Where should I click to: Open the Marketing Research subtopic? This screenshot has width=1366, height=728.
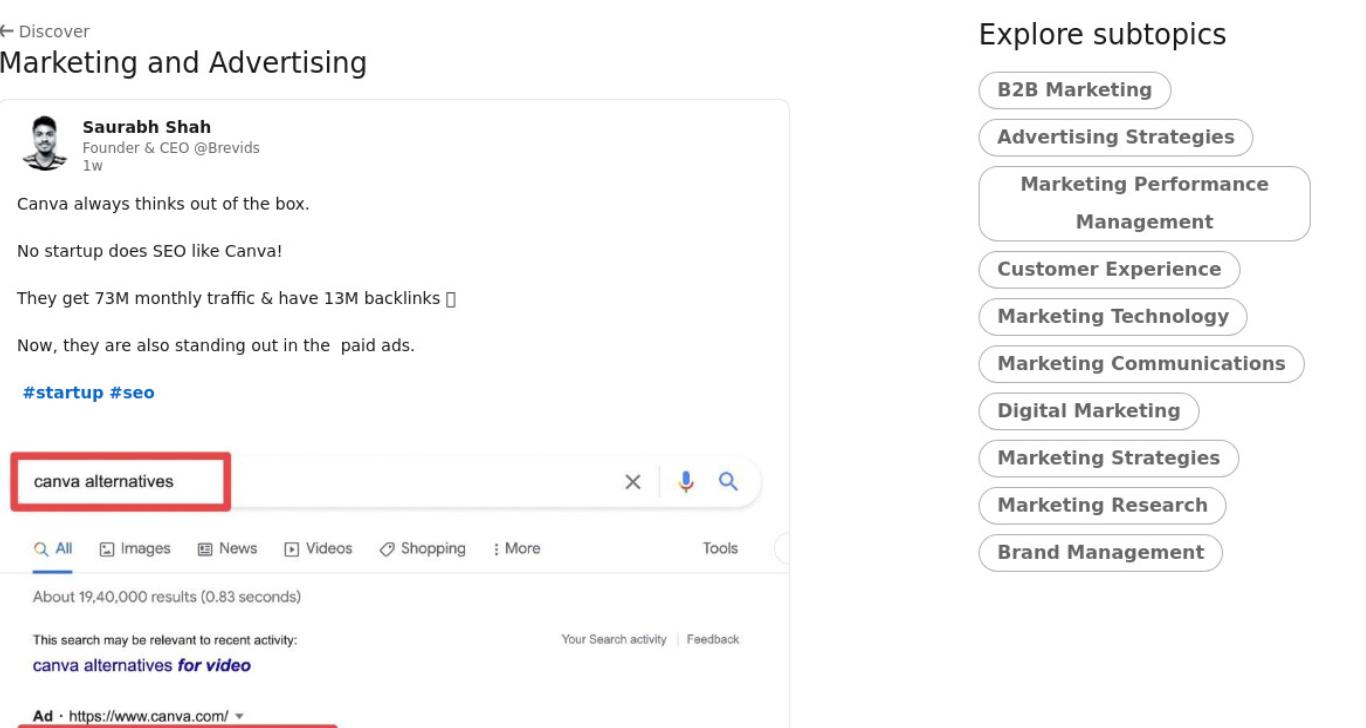click(x=1102, y=504)
